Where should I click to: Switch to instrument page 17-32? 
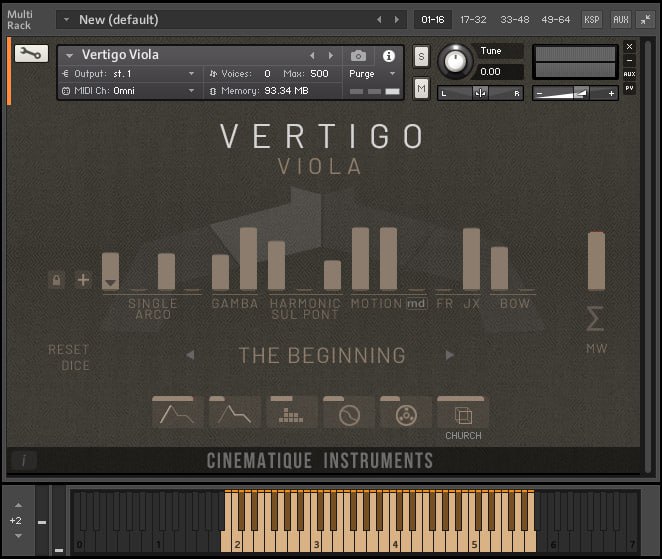[473, 19]
